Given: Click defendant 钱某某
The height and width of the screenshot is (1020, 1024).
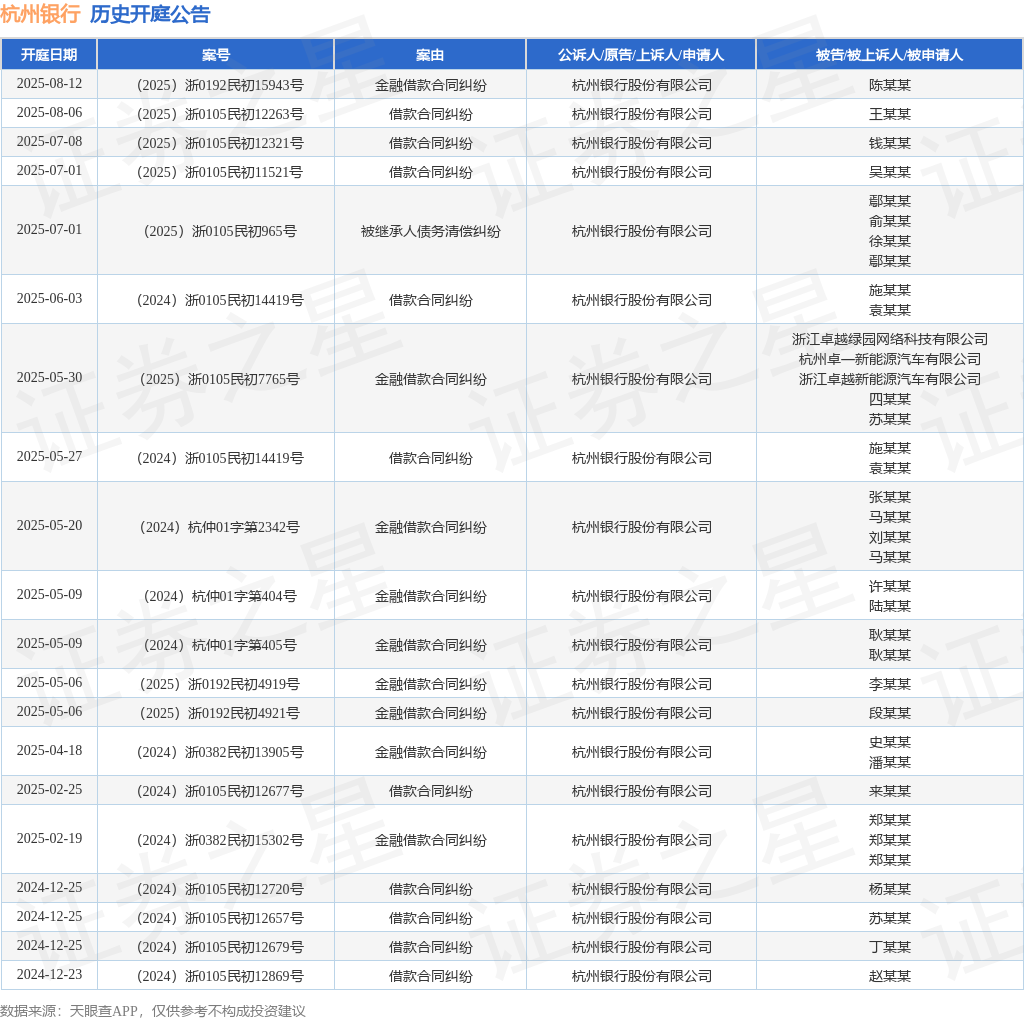Looking at the screenshot, I should (889, 143).
